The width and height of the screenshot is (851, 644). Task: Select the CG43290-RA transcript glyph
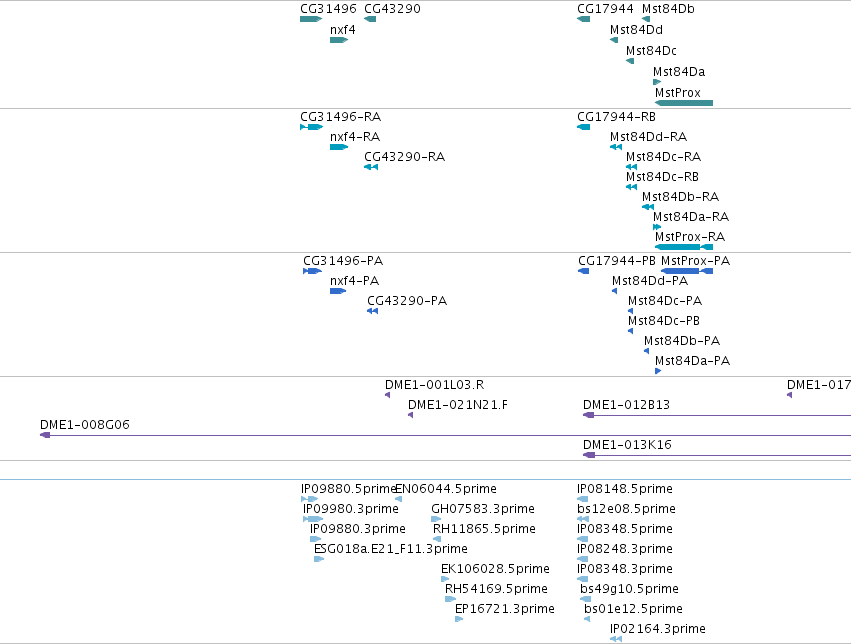coord(371,167)
